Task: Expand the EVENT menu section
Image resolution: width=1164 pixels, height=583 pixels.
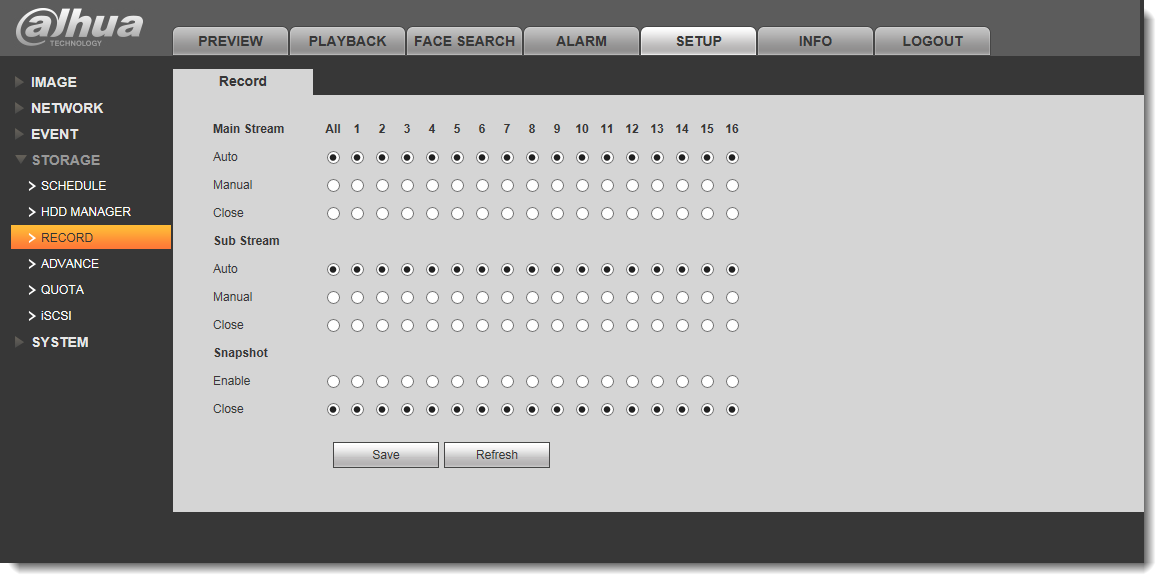Action: click(54, 134)
